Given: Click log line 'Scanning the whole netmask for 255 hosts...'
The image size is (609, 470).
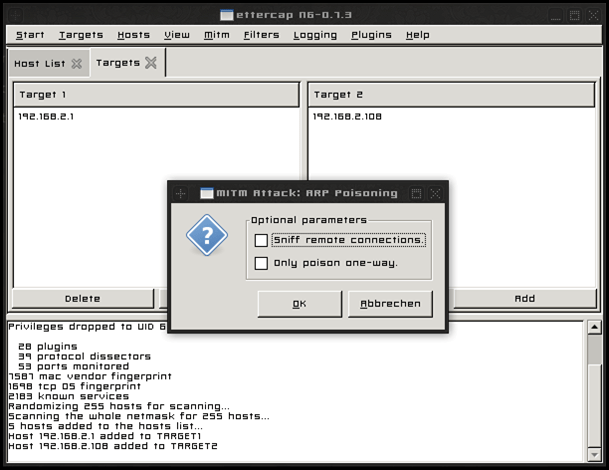Looking at the screenshot, I should point(139,416).
